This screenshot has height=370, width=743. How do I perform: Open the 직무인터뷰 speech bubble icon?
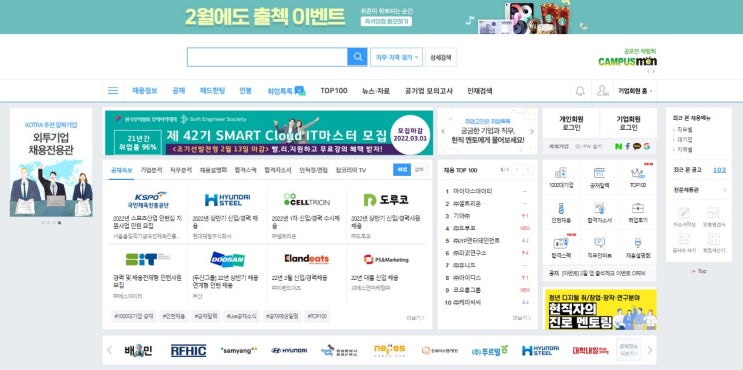[x=599, y=243]
